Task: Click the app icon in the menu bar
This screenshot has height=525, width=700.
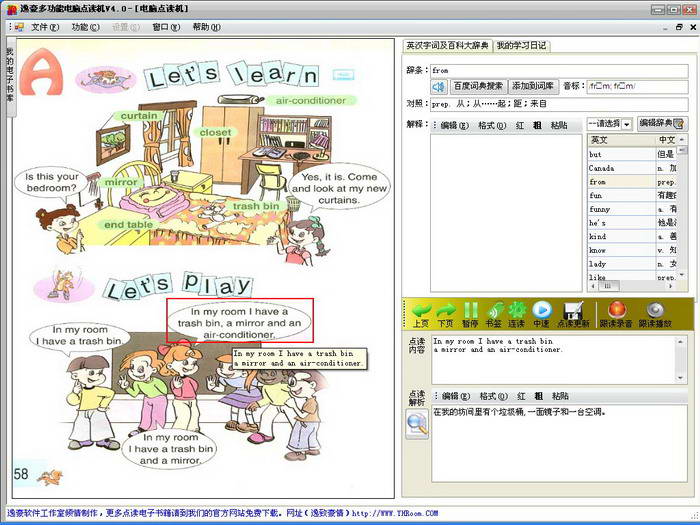Action: (x=19, y=27)
